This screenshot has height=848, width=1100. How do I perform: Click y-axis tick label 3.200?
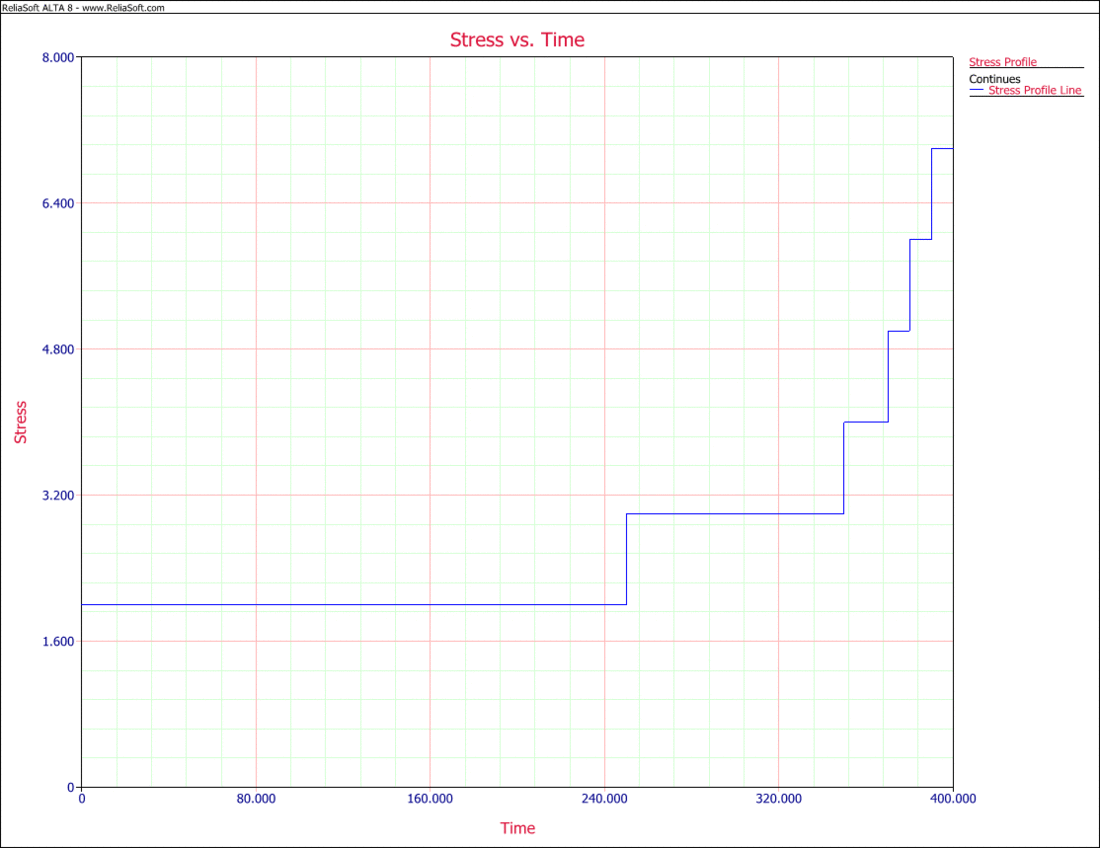58,495
